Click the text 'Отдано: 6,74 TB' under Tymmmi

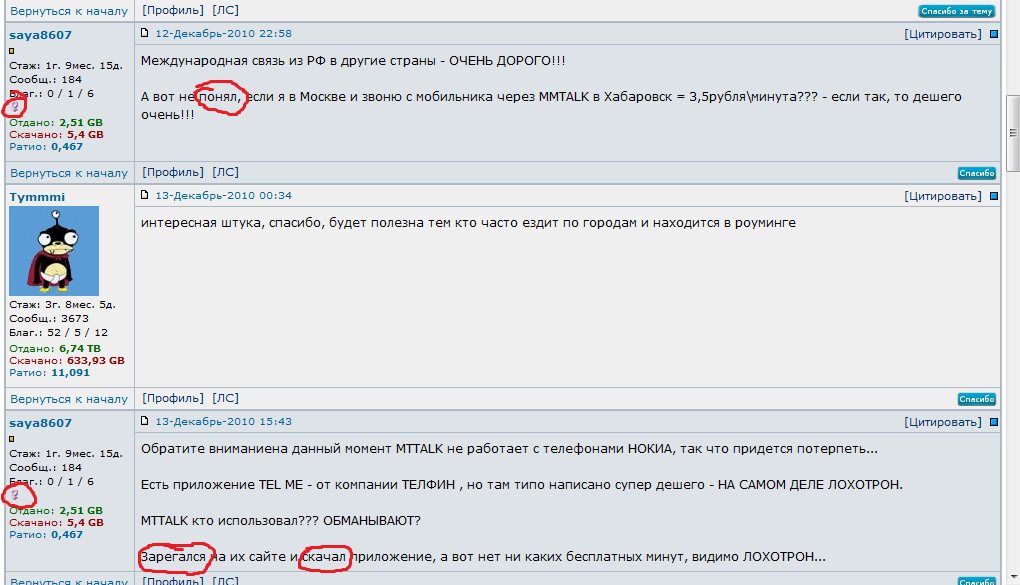pos(55,348)
